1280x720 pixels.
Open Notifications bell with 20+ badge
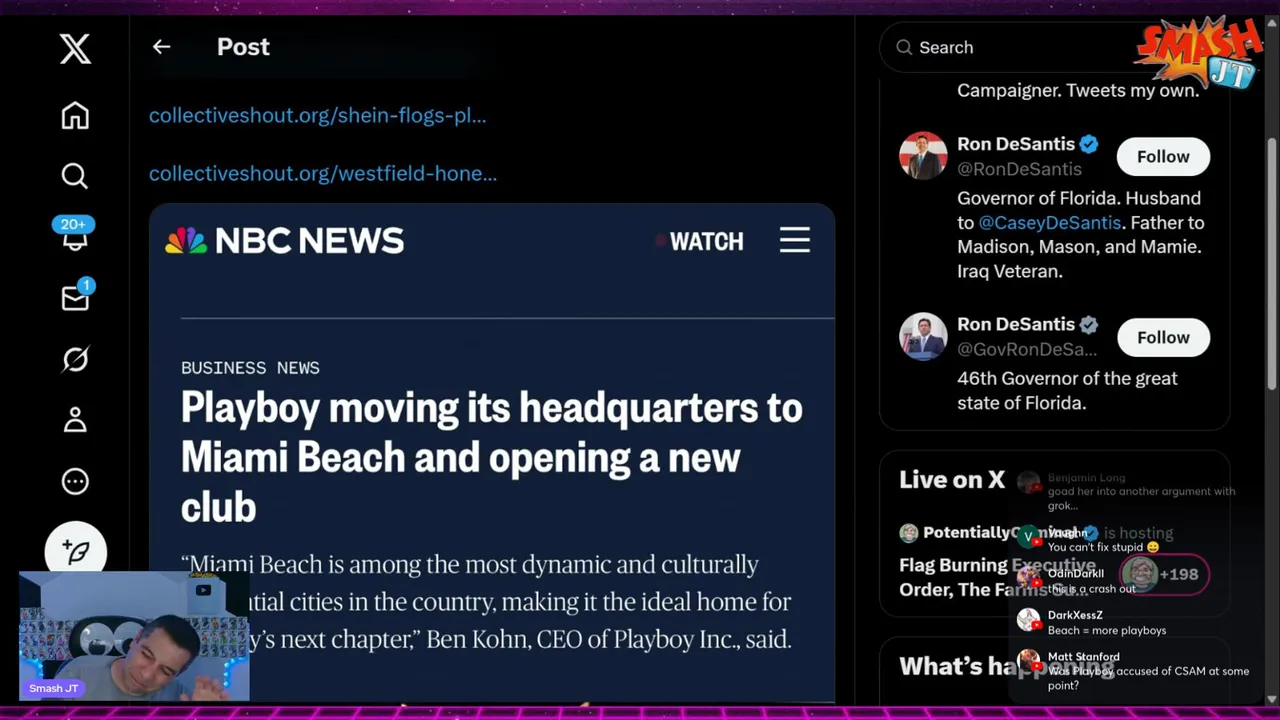point(75,235)
